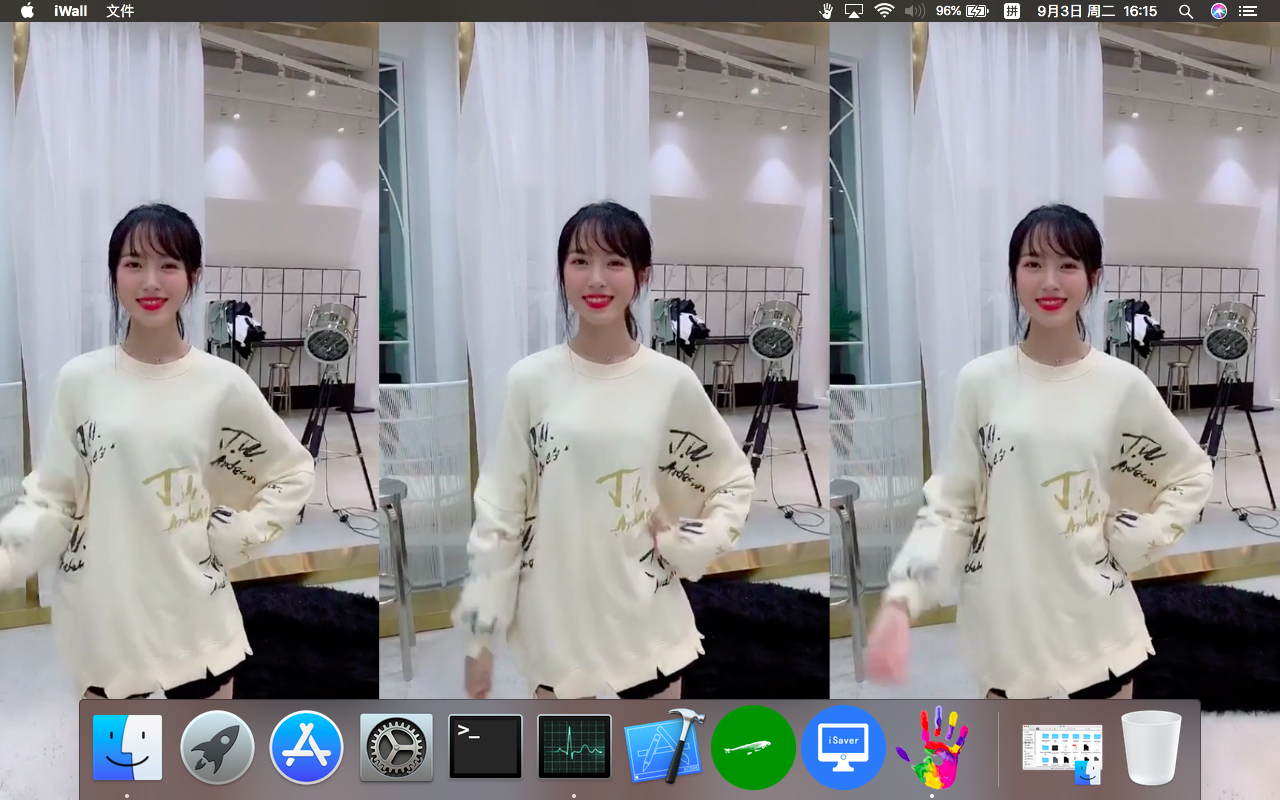Image resolution: width=1280 pixels, height=800 pixels.
Task: Open the Trash in the dock
Action: click(x=1152, y=747)
